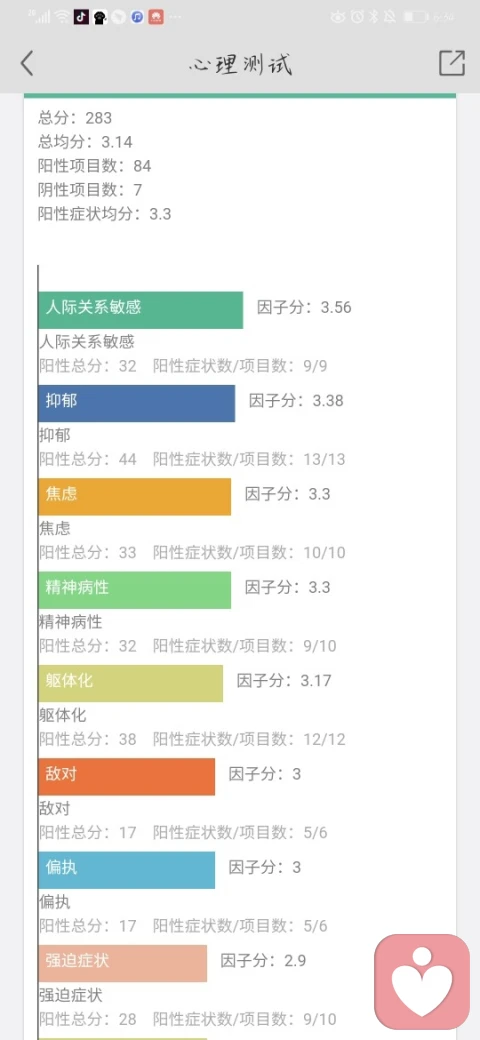
Task: Tap the alarm clock status icon
Action: [357, 17]
